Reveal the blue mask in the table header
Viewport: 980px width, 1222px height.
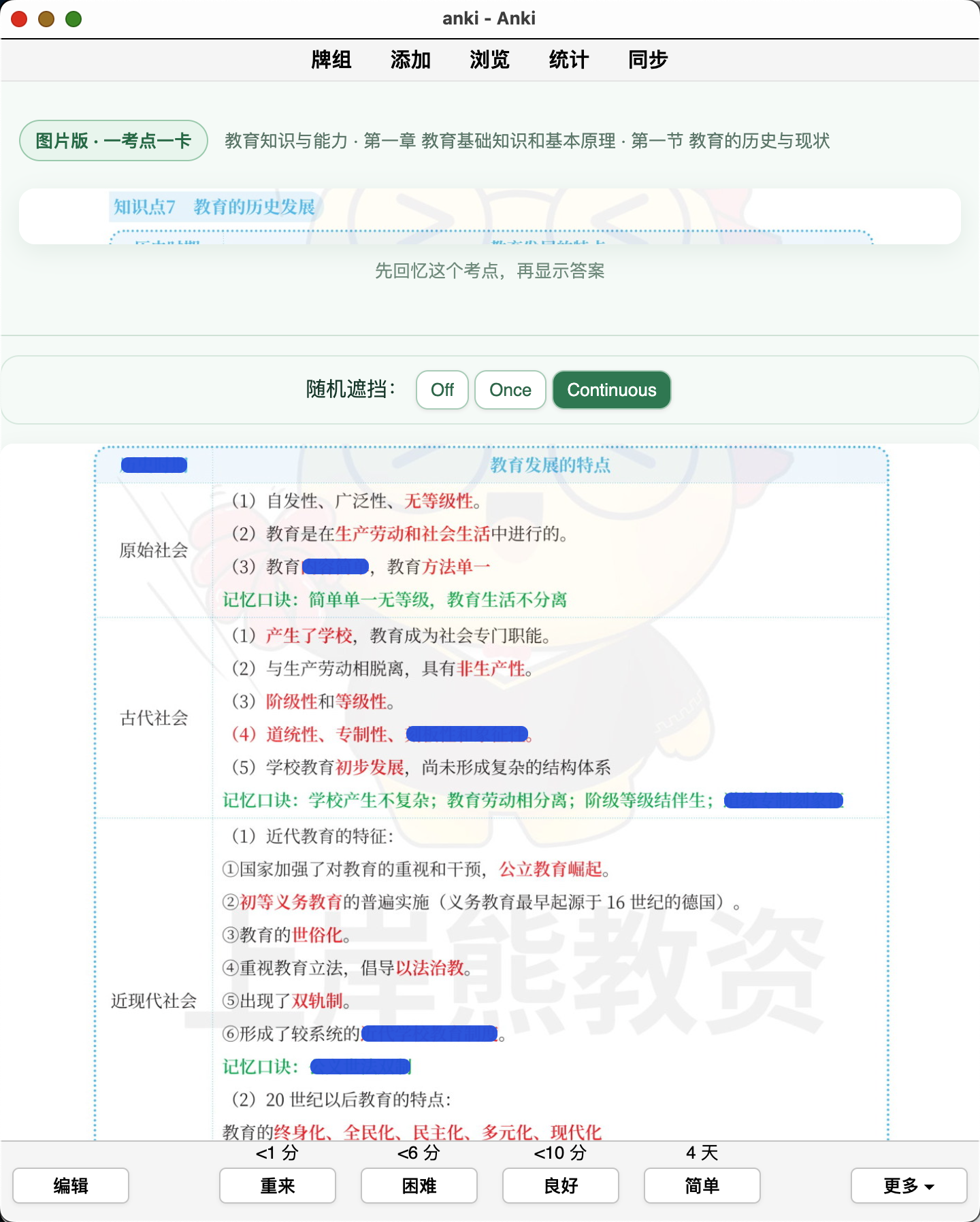tap(154, 465)
